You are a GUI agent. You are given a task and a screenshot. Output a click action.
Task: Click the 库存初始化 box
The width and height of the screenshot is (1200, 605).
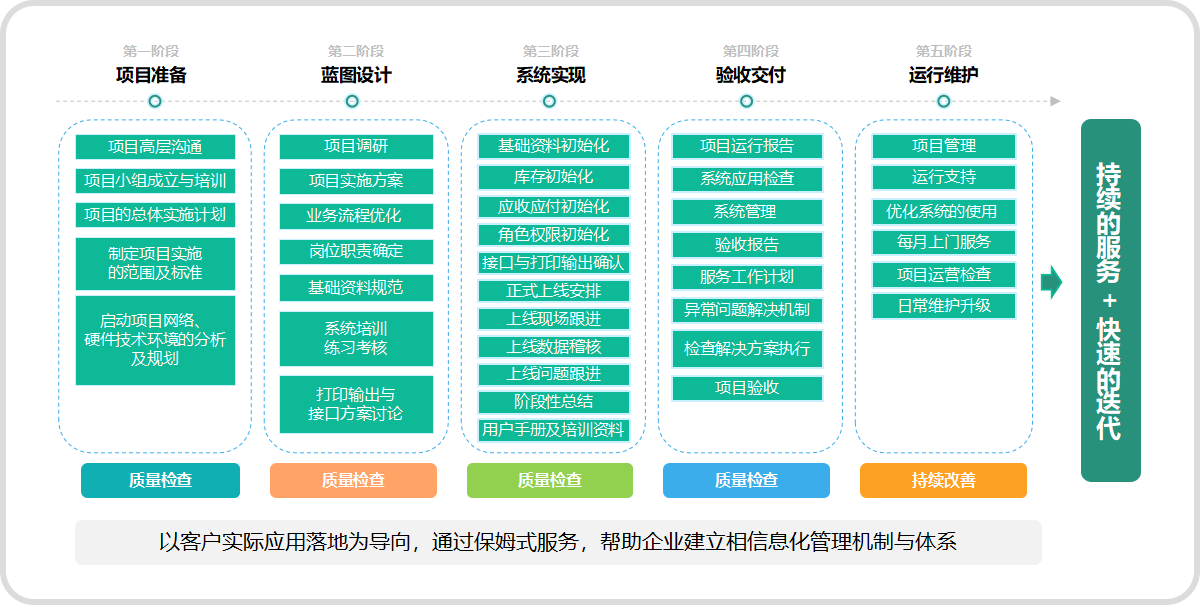pyautogui.click(x=554, y=177)
